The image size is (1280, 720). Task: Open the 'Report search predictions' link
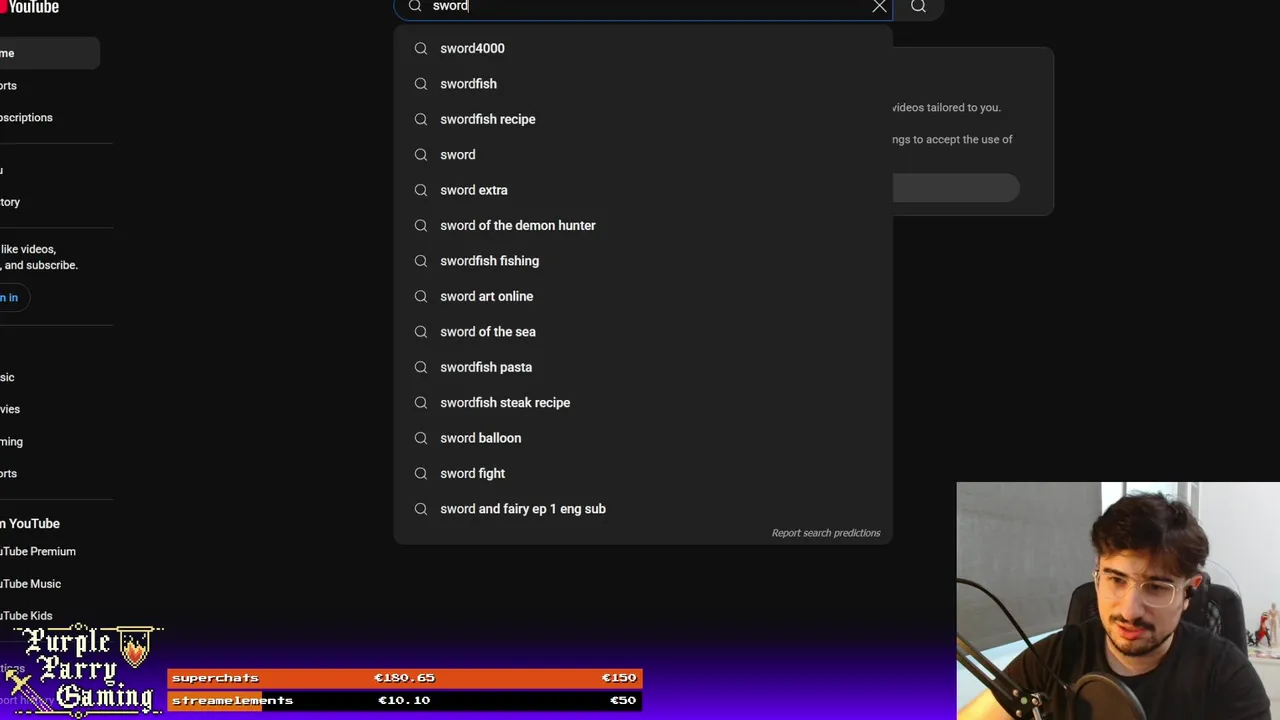(826, 533)
